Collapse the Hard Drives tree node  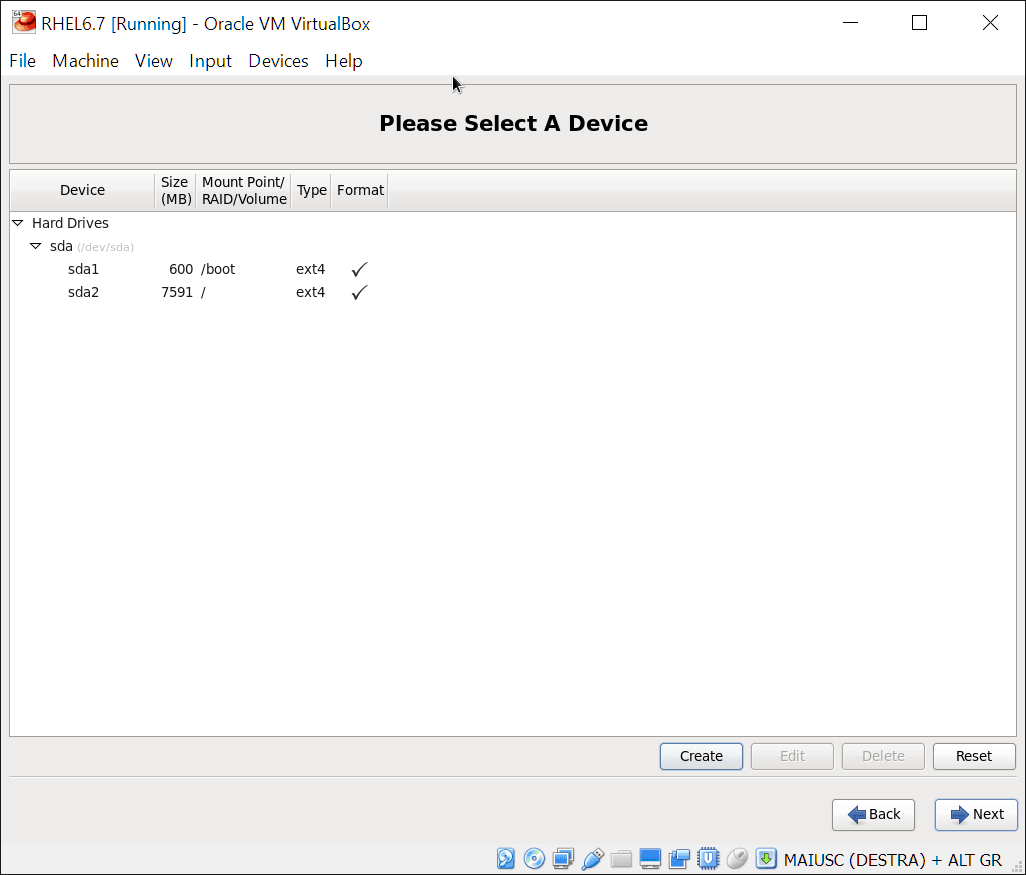coord(18,223)
